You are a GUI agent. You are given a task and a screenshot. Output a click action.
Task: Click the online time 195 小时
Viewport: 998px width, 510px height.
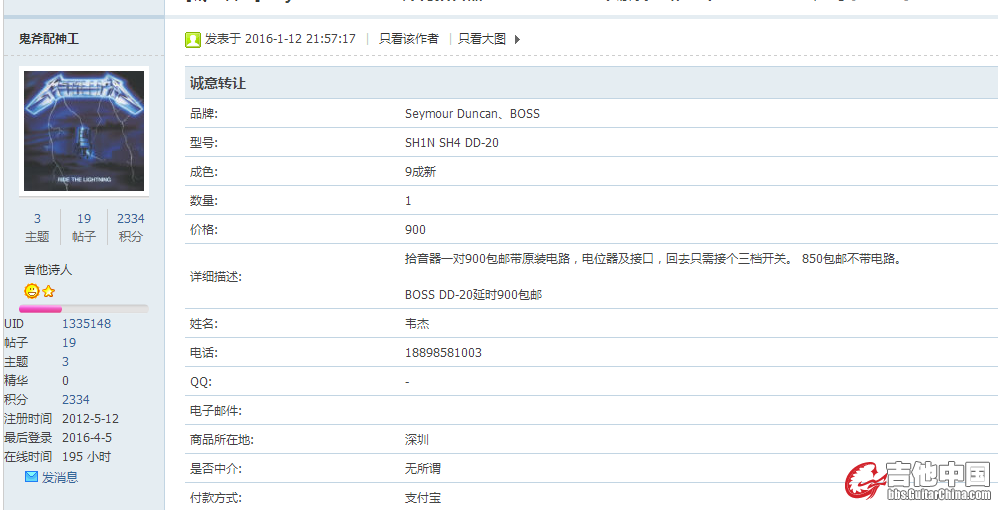coord(87,457)
